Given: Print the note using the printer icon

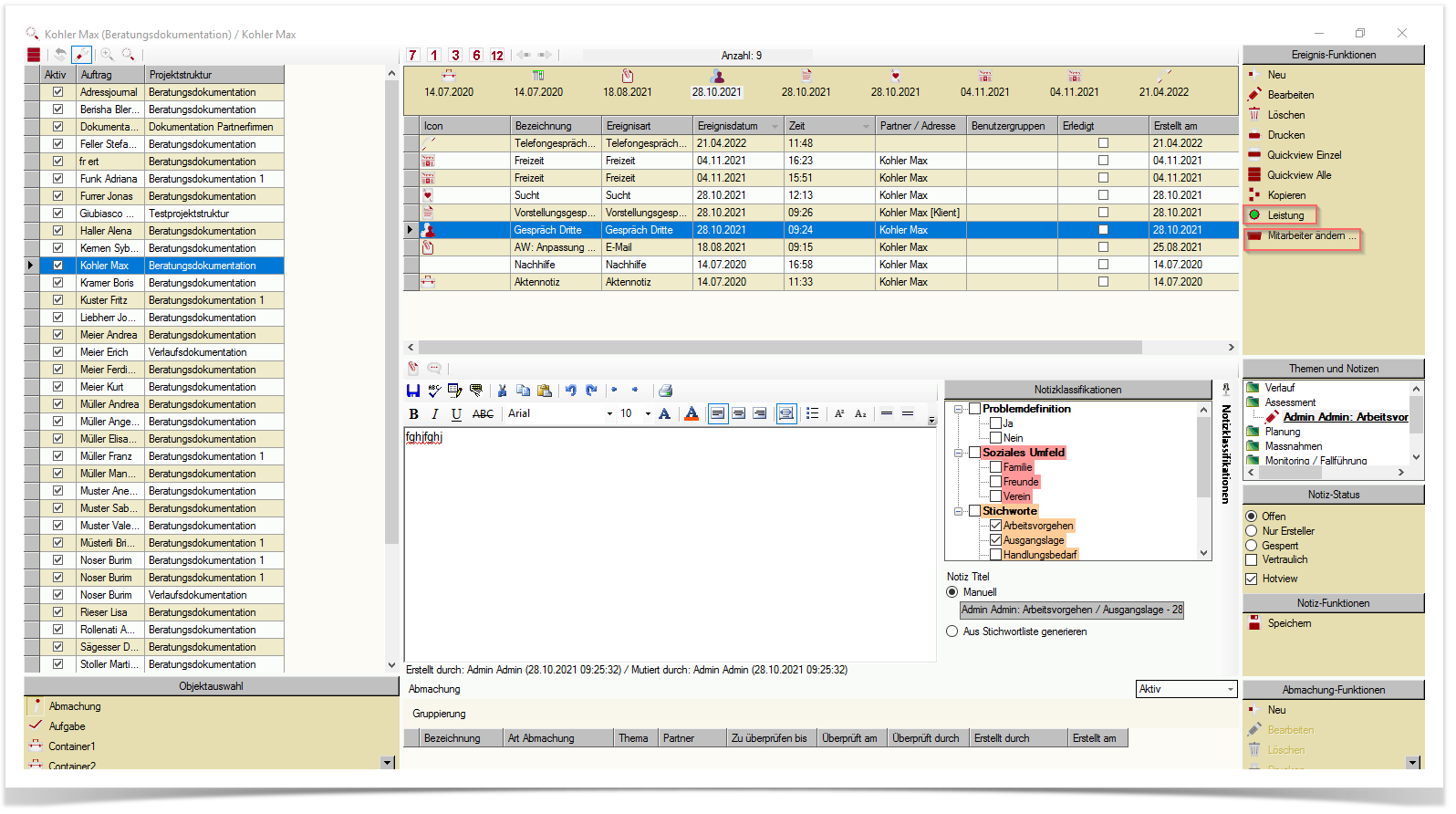Looking at the screenshot, I should [666, 391].
